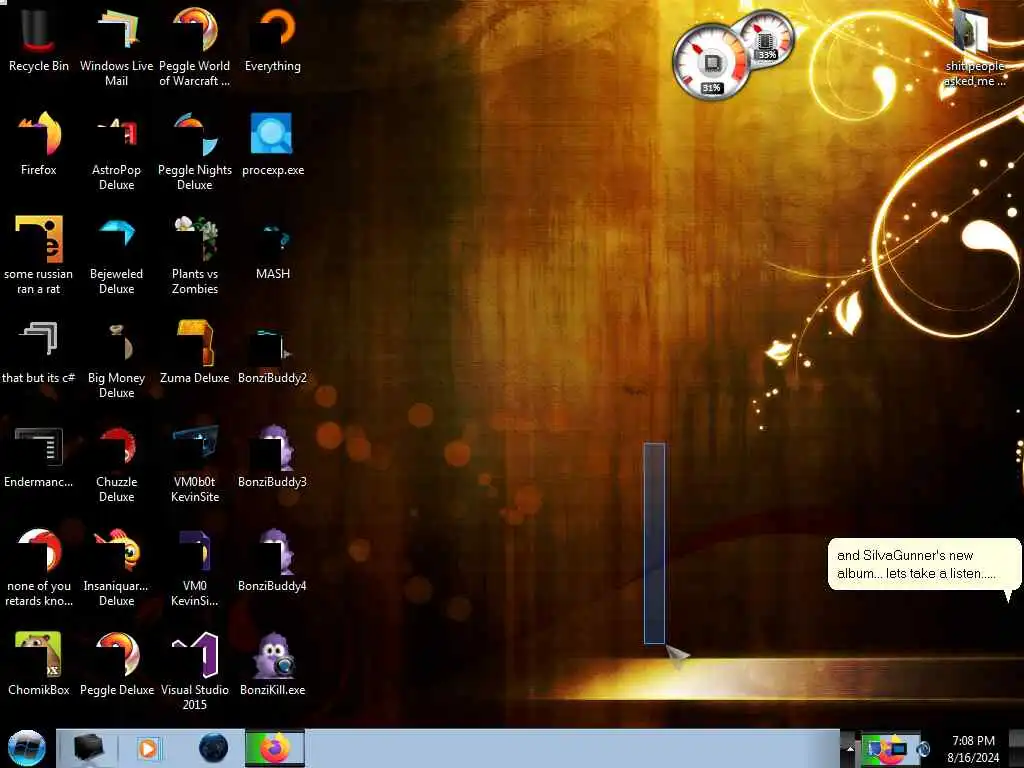
Task: Click the blue swirl tray icon
Action: (x=924, y=748)
